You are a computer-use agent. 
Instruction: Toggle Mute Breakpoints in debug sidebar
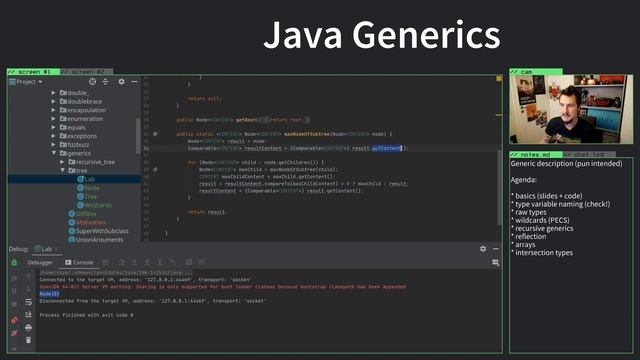[x=14, y=333]
